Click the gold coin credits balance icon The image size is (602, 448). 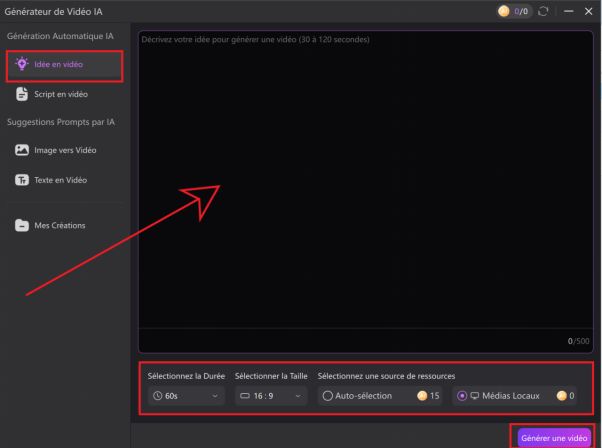coord(503,10)
